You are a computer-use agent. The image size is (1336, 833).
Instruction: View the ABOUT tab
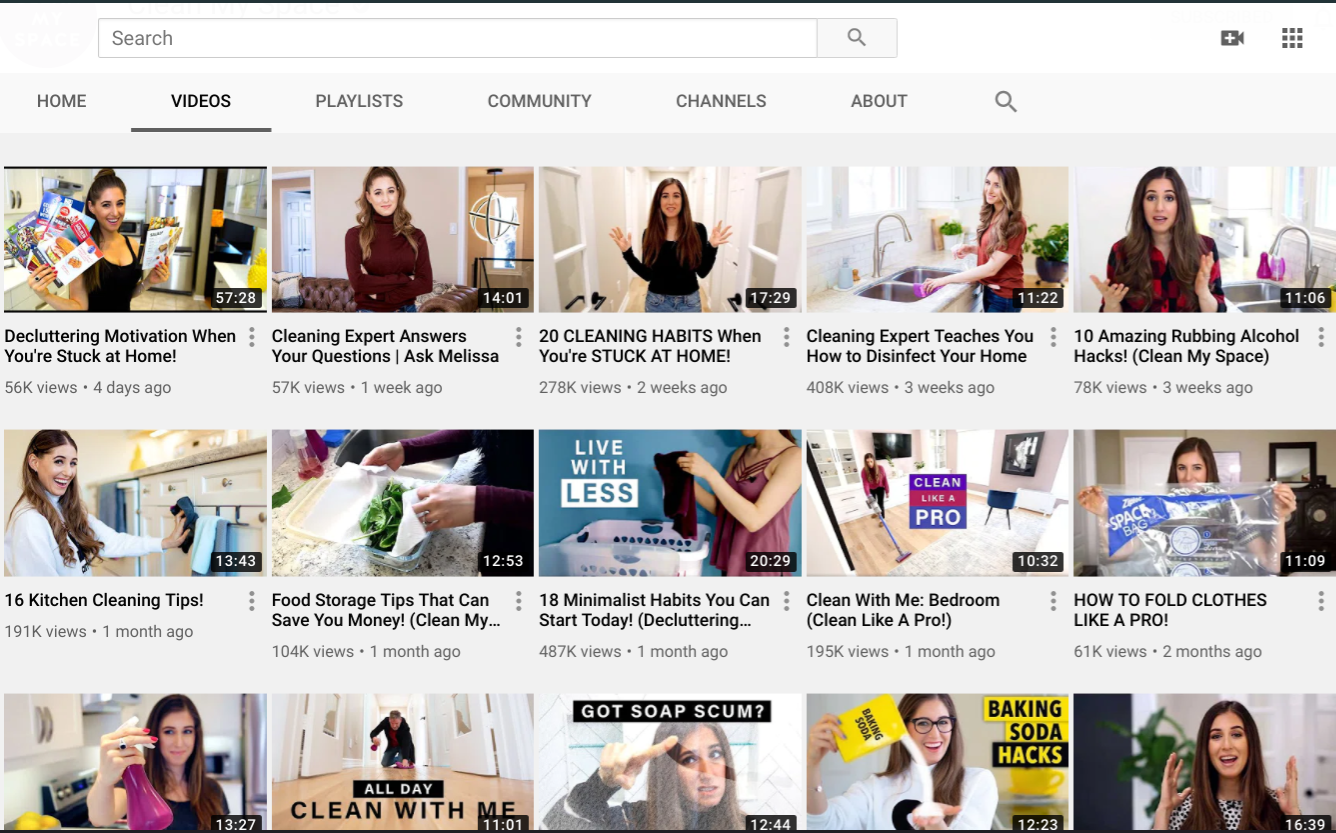click(x=879, y=101)
